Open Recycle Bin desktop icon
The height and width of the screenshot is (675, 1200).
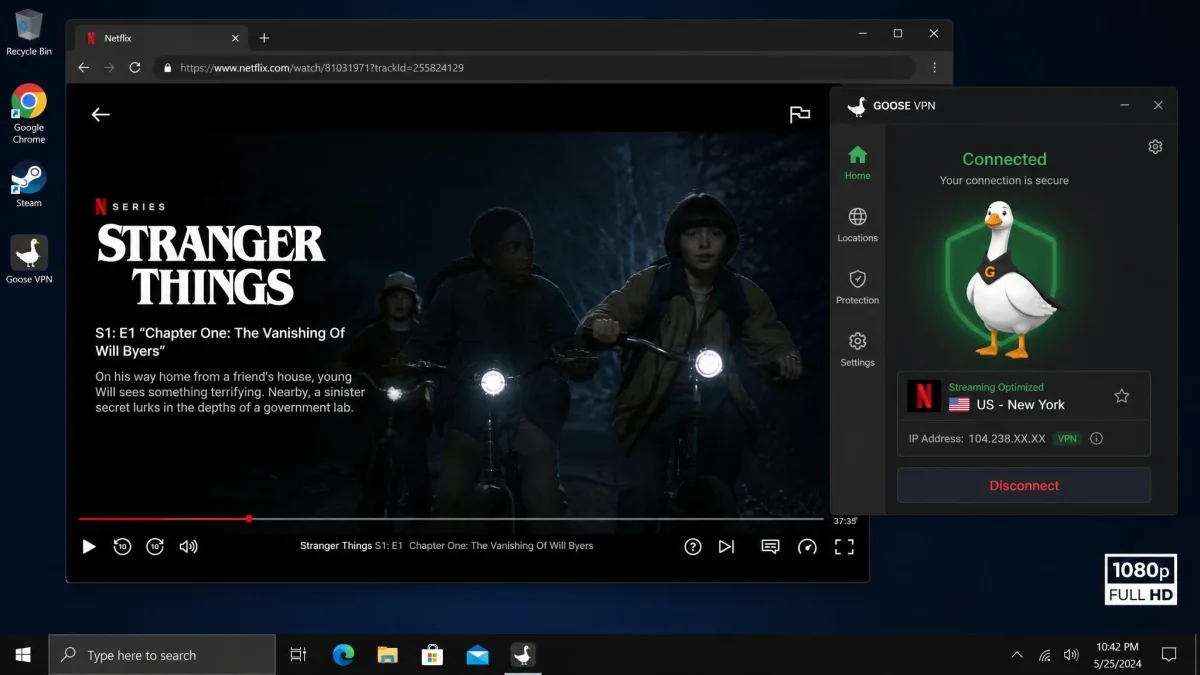[29, 32]
